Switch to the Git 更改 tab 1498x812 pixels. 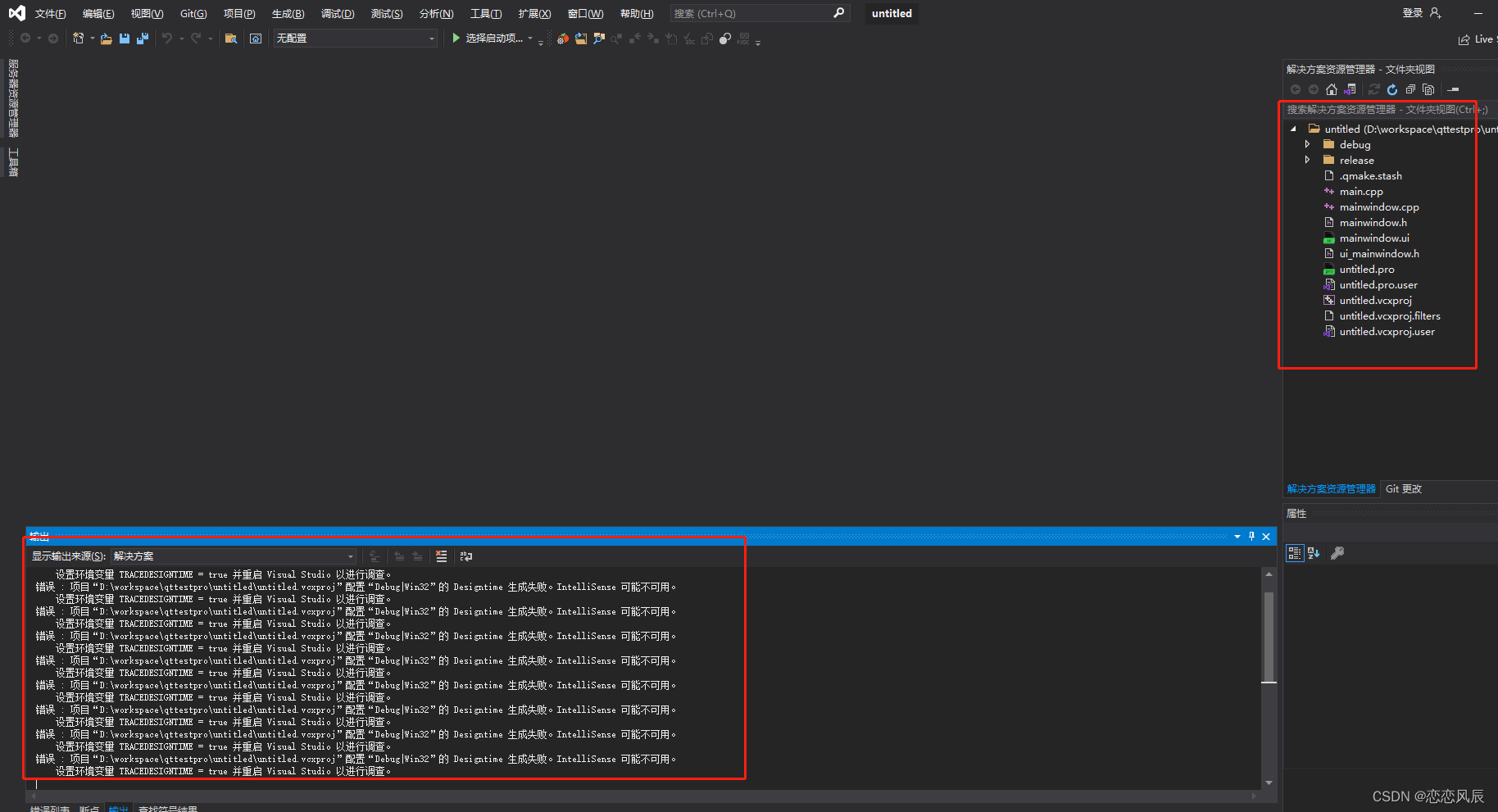(1404, 489)
